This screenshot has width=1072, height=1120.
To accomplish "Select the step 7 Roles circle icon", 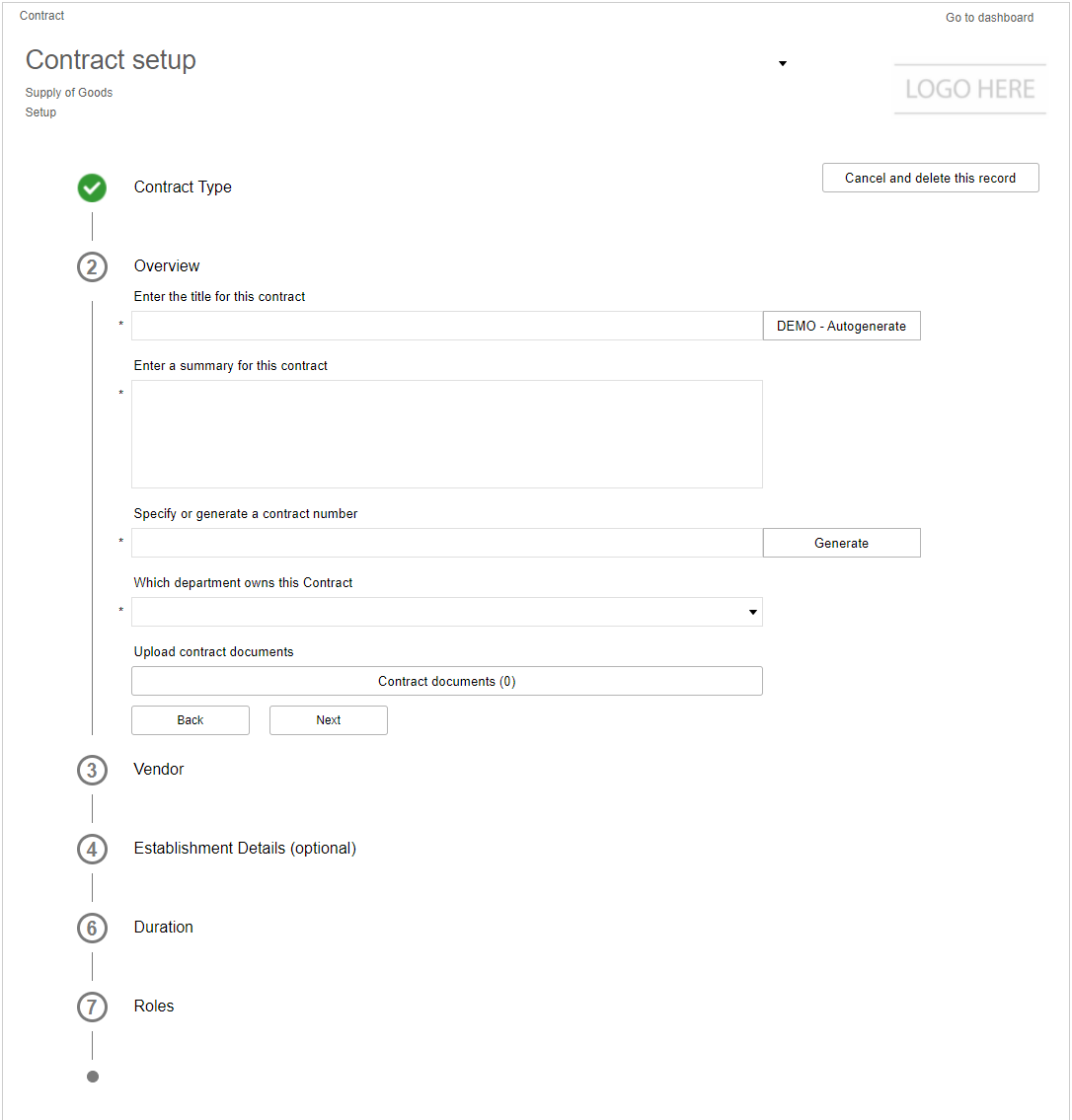I will coord(92,1008).
